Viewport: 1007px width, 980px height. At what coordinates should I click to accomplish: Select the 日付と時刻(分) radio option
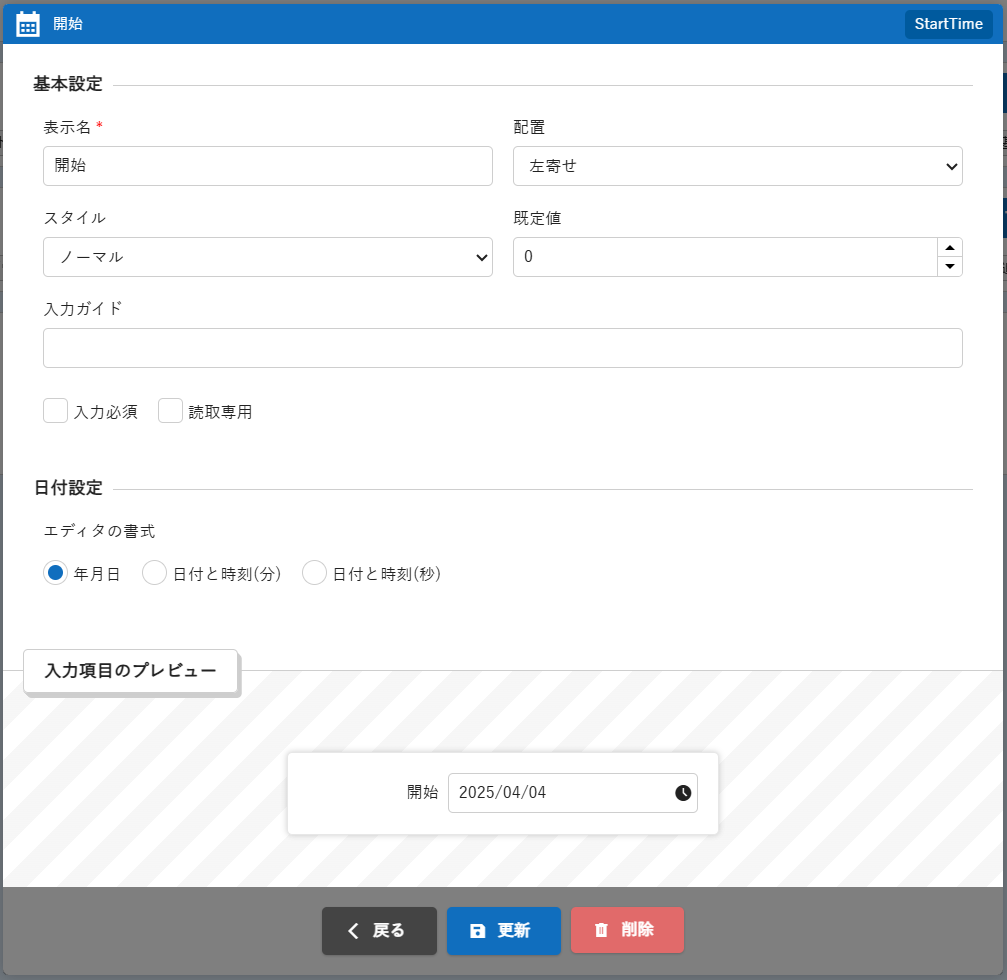(154, 573)
